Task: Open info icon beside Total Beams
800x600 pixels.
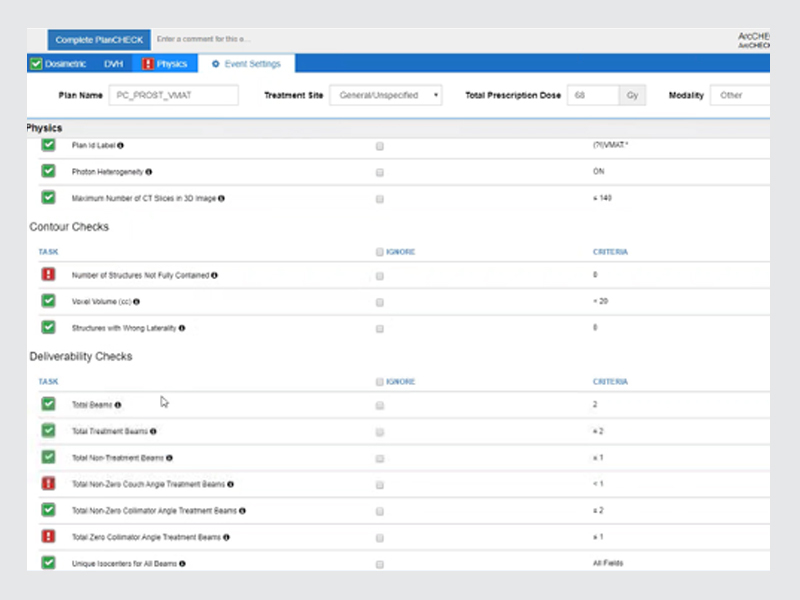Action: click(x=118, y=405)
